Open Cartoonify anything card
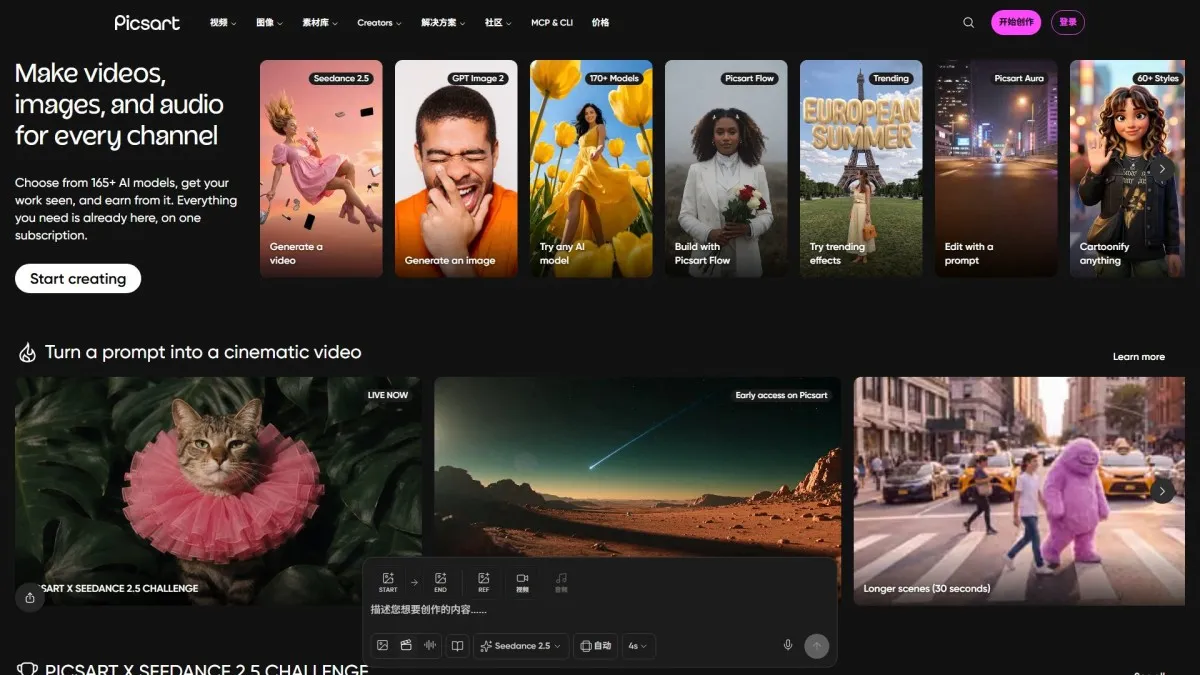 [1127, 168]
